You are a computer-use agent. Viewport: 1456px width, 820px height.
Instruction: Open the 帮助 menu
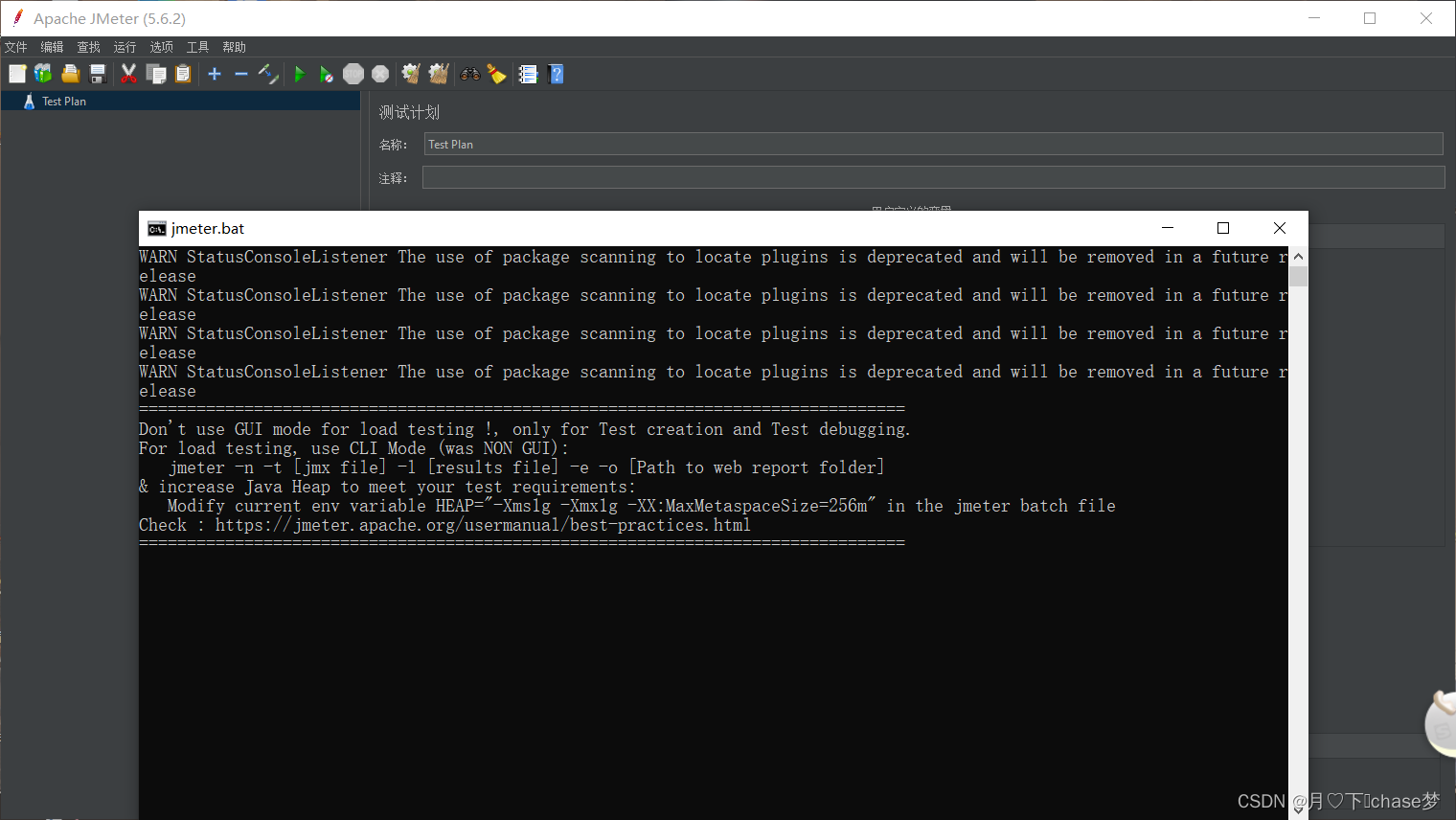(234, 47)
